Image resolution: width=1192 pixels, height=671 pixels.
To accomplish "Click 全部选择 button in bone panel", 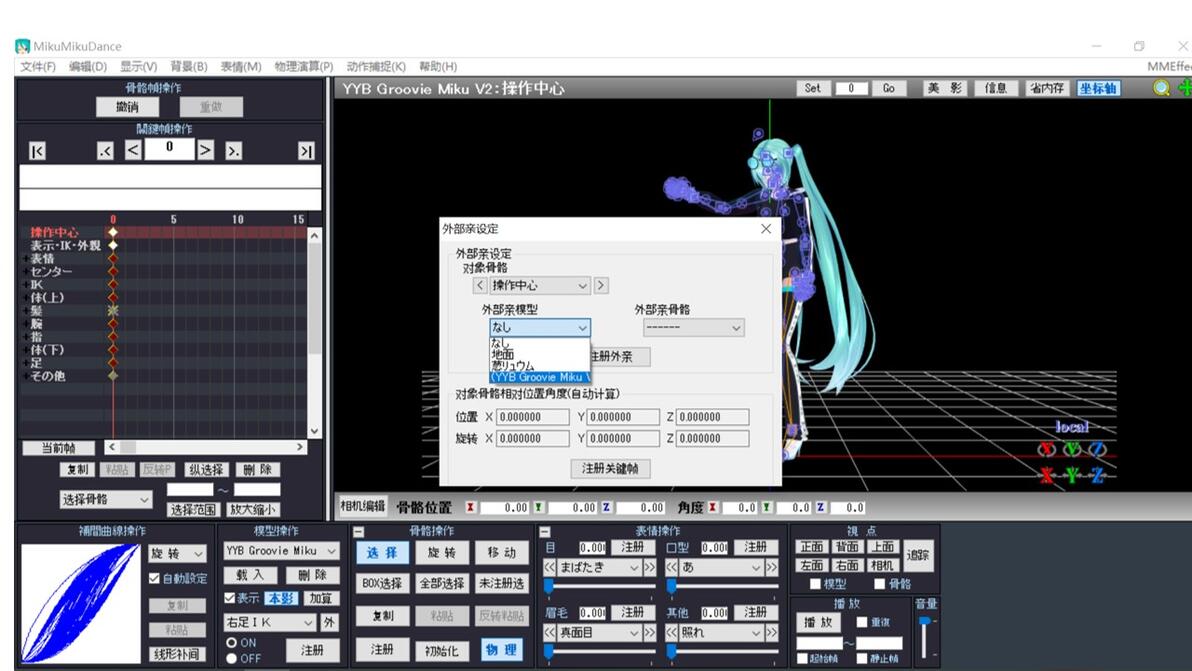I will pyautogui.click(x=442, y=584).
